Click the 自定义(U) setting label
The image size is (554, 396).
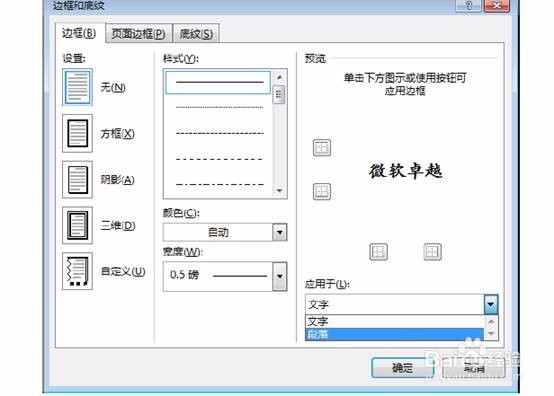[x=123, y=272]
